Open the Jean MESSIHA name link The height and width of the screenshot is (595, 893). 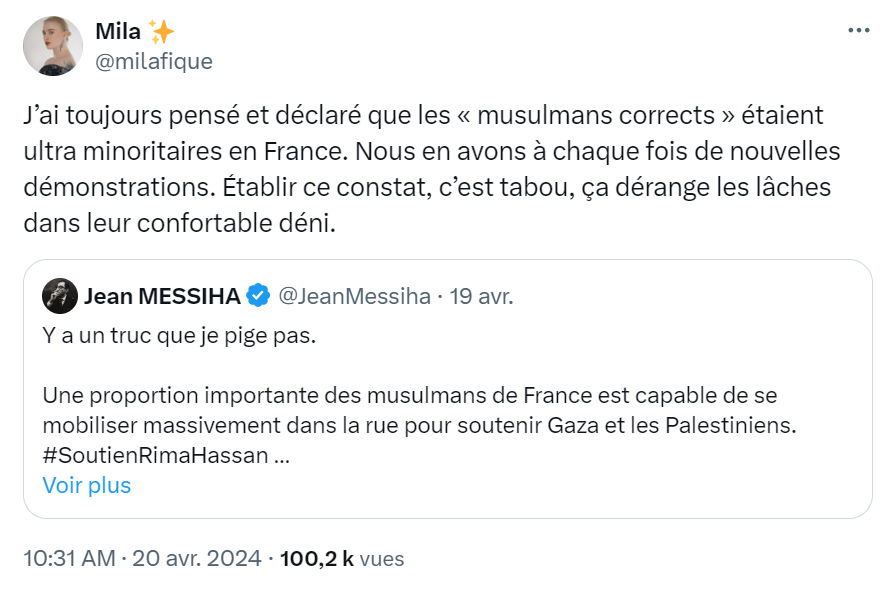tap(162, 296)
